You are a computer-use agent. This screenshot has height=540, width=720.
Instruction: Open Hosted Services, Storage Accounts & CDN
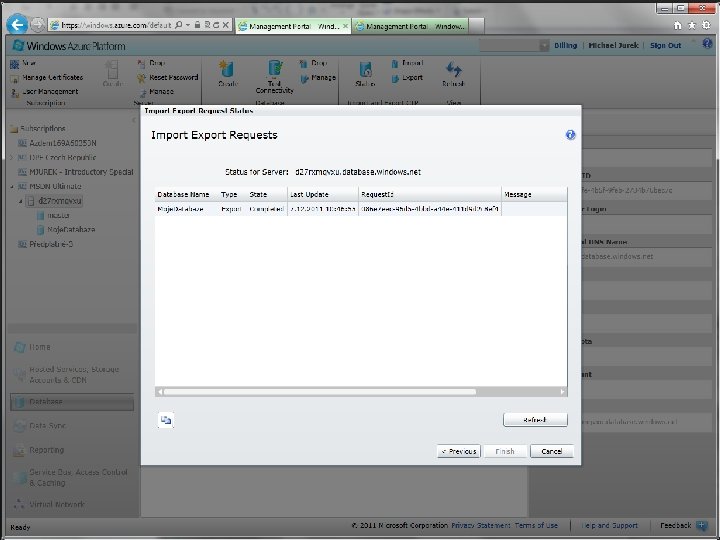click(67, 375)
